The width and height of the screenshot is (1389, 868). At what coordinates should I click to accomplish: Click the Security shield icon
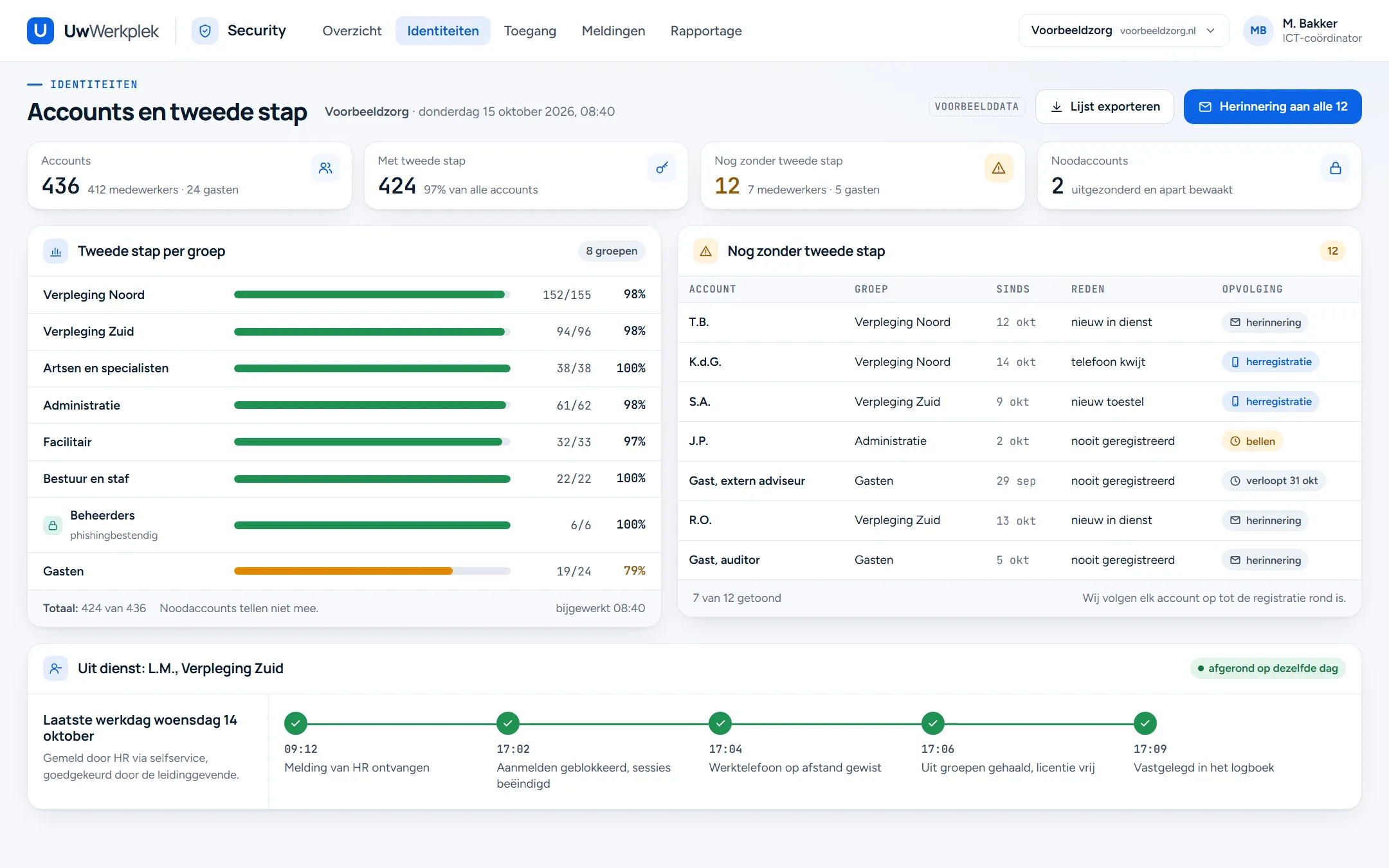pyautogui.click(x=205, y=31)
